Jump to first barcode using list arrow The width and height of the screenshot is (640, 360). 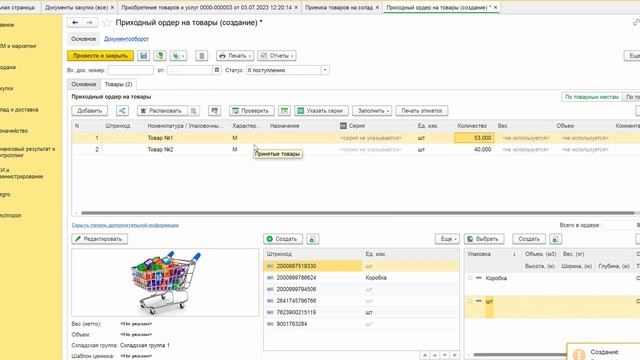pyautogui.click(x=425, y=356)
